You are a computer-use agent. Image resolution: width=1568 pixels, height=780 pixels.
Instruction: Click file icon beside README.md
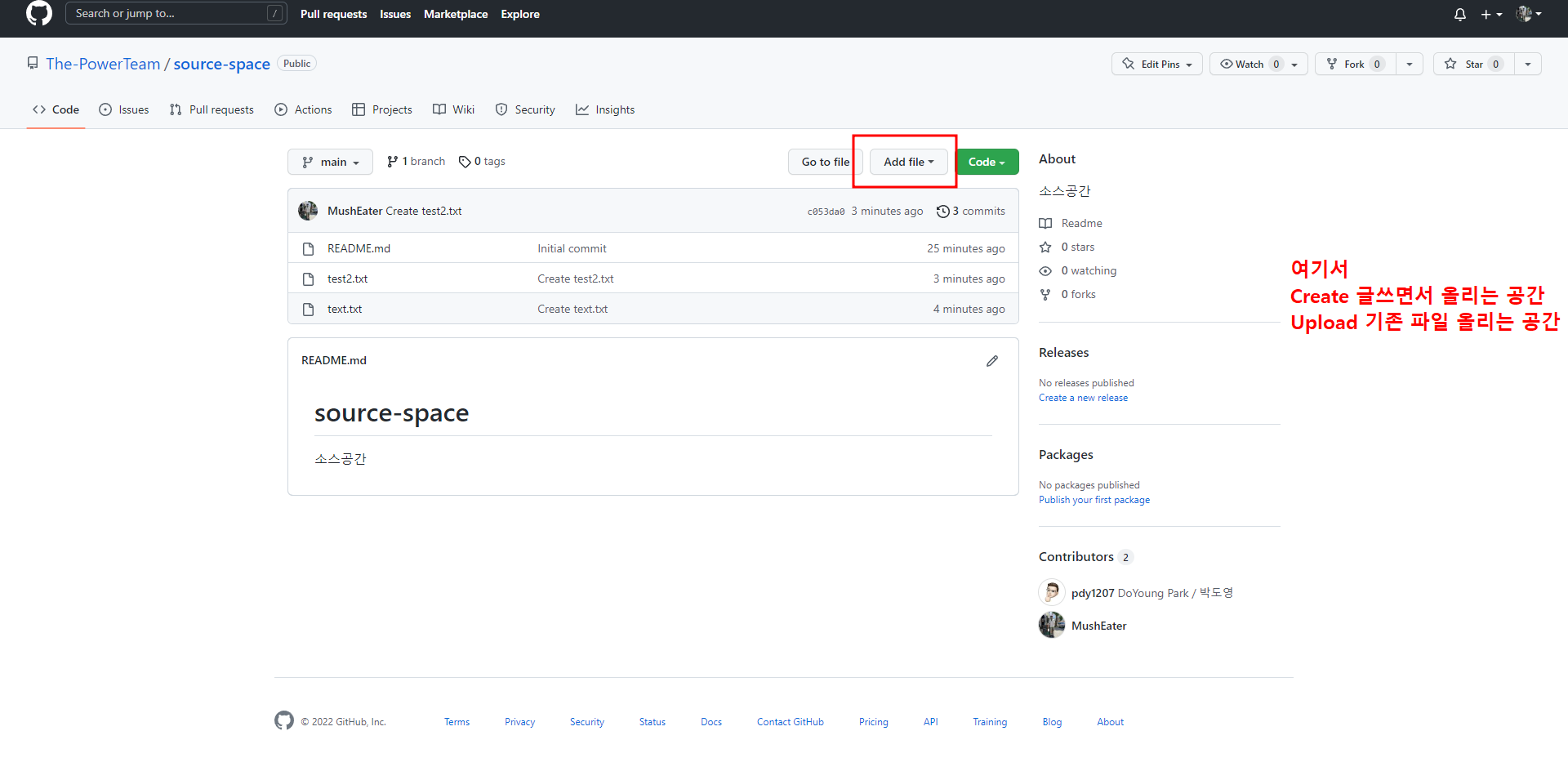point(308,248)
